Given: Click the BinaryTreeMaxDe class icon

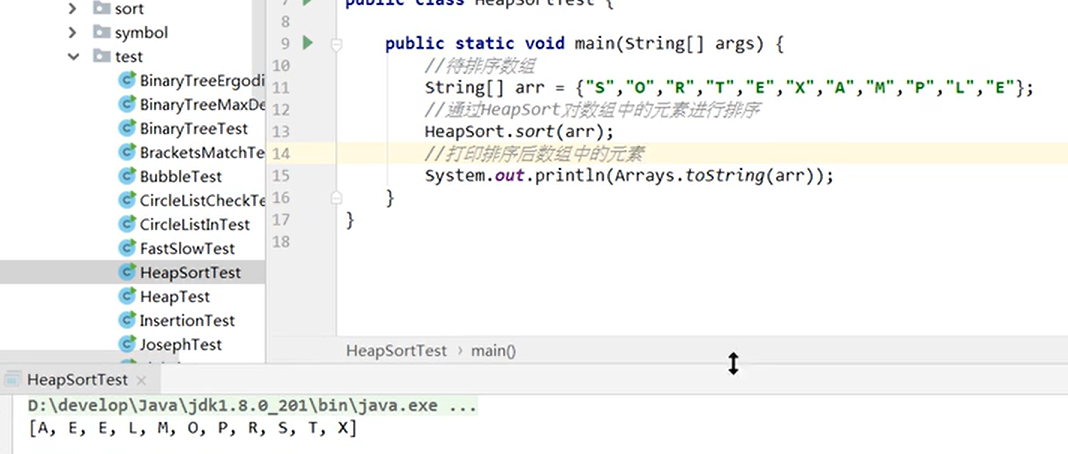Looking at the screenshot, I should pyautogui.click(x=127, y=104).
